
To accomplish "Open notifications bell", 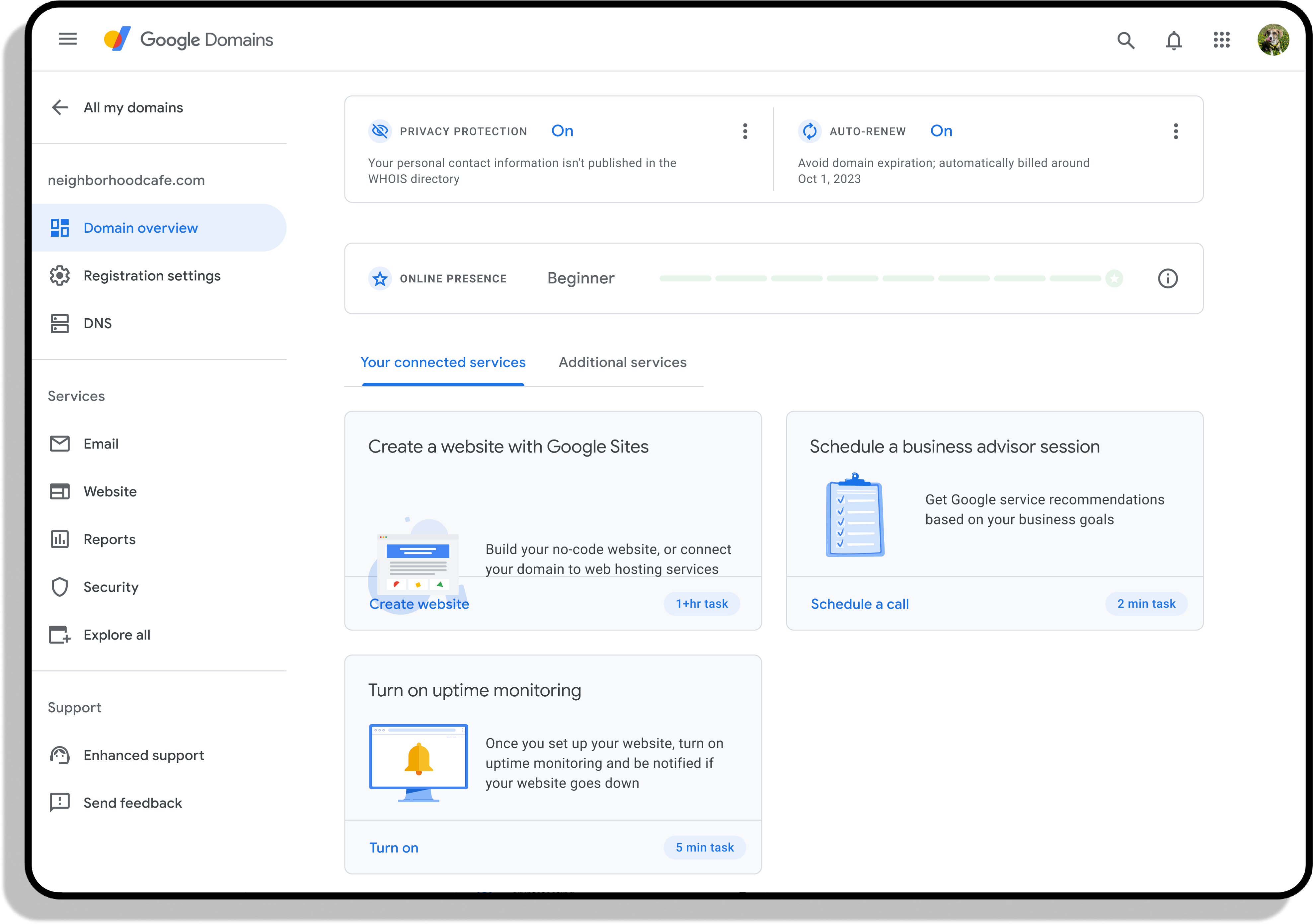I will pyautogui.click(x=1174, y=40).
